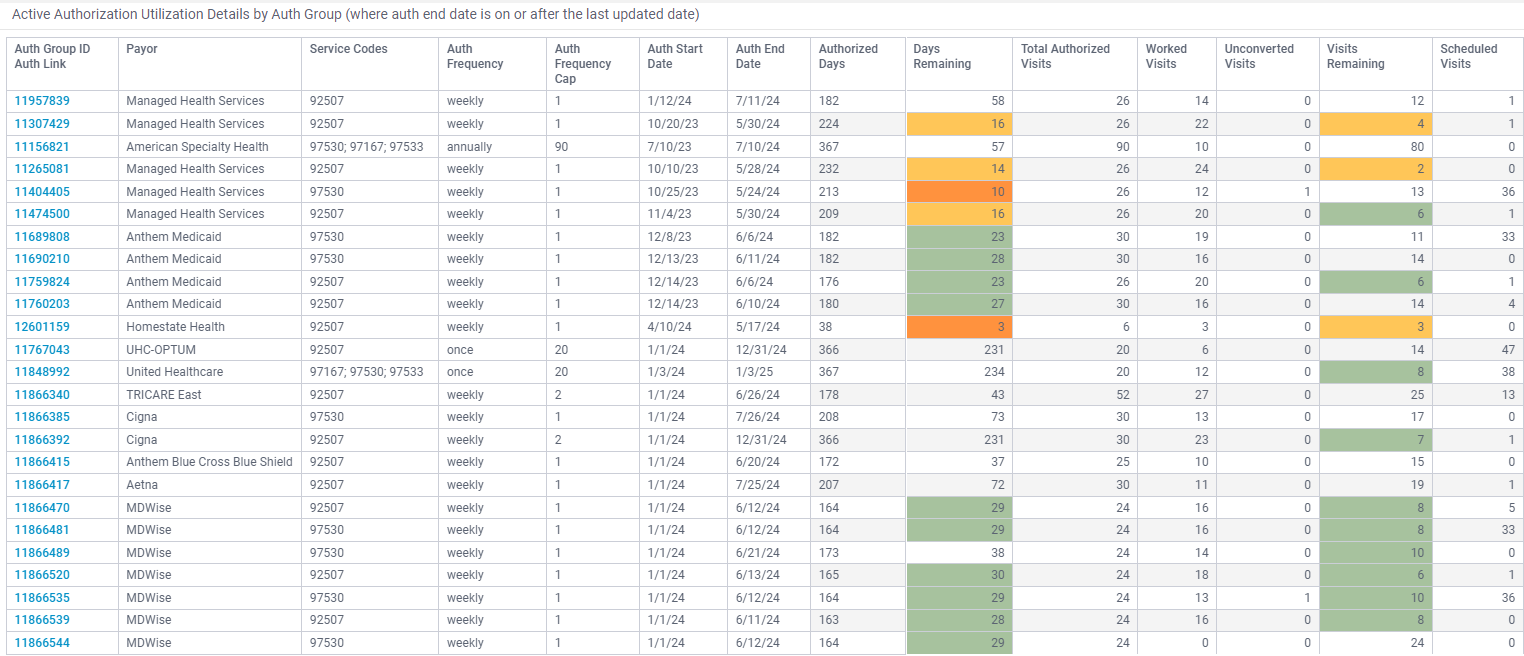Screen dimensions: 1524x656
Task: Open auth group link 12601159
Action: coord(42,327)
